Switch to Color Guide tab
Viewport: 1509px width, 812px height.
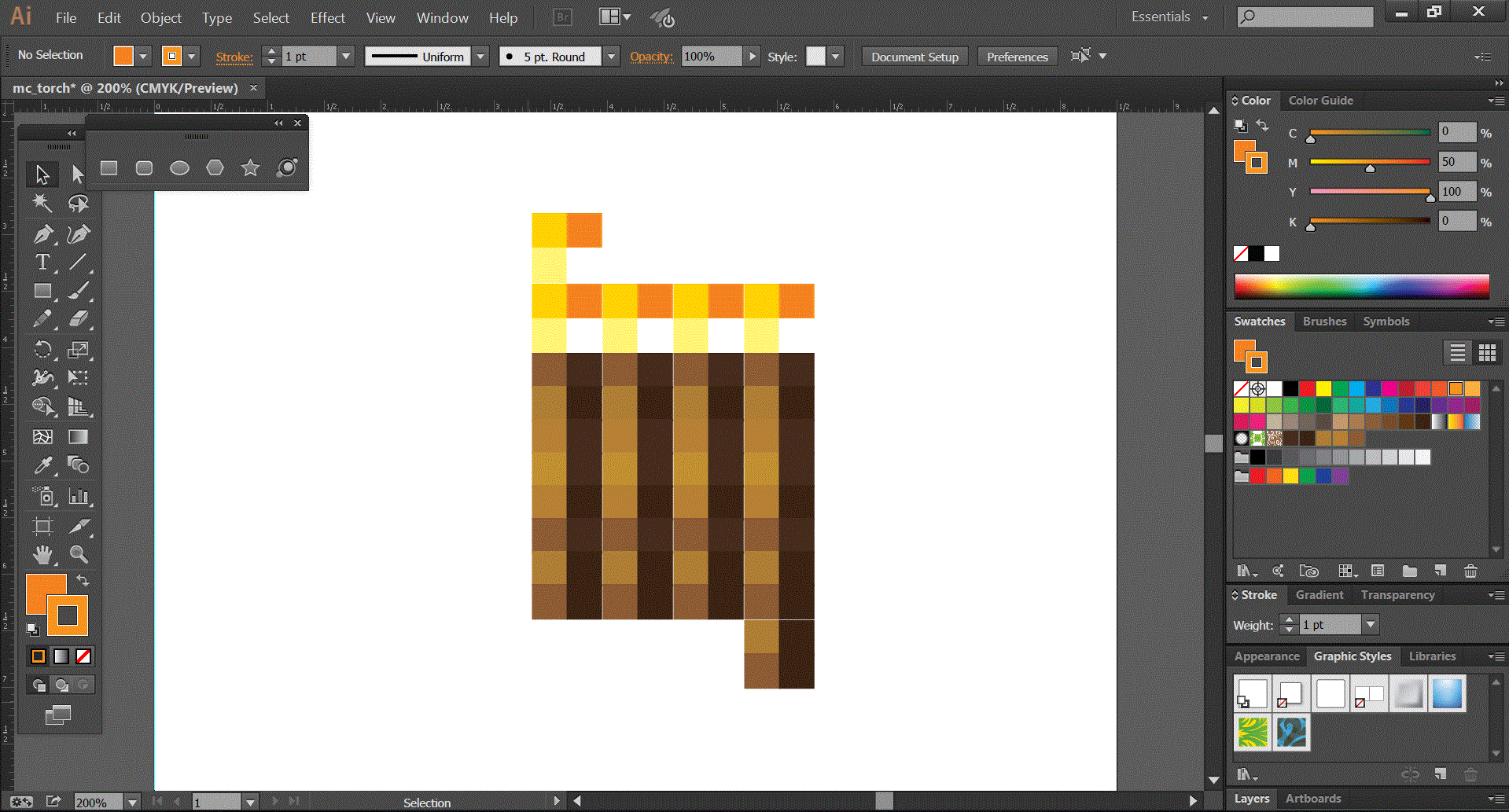tap(1320, 101)
